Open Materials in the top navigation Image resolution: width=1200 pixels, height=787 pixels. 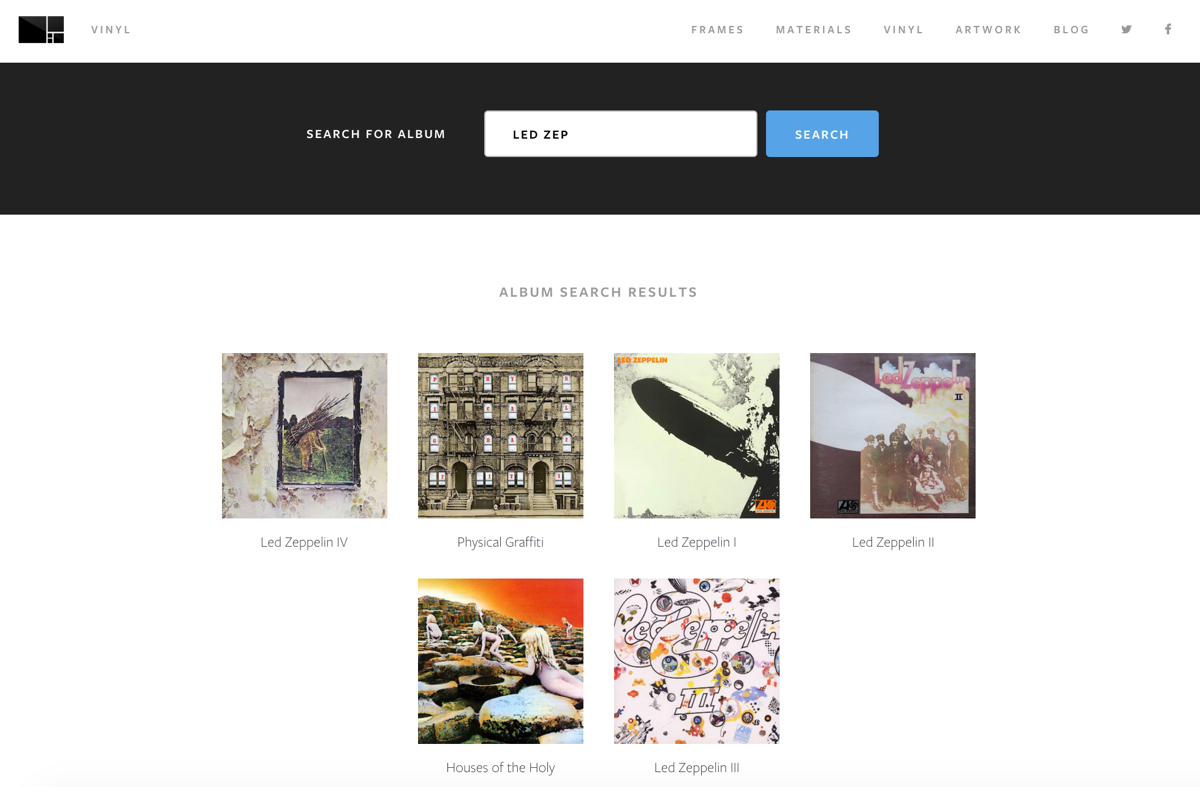(x=813, y=30)
